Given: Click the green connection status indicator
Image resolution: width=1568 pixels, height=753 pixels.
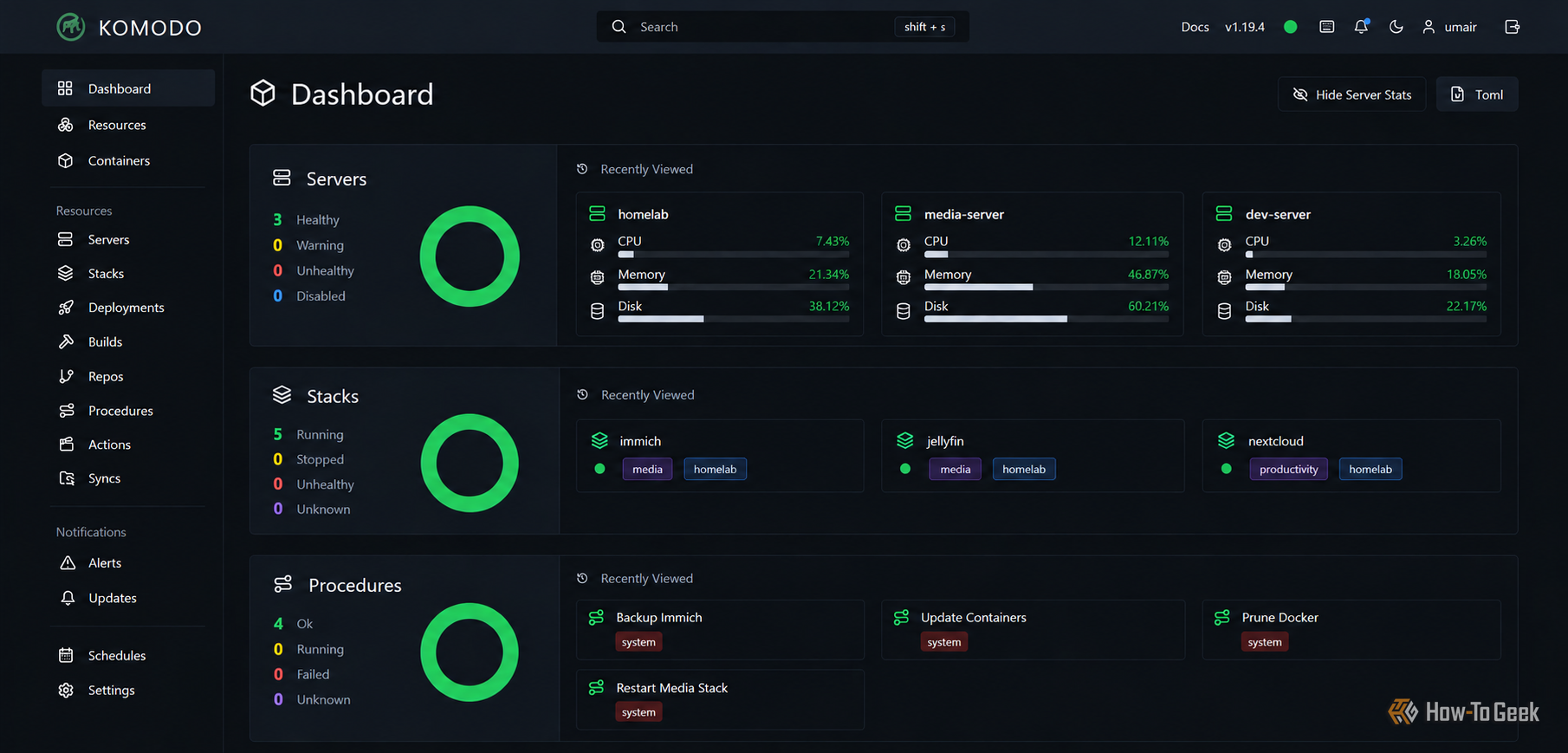Looking at the screenshot, I should click(x=1290, y=27).
